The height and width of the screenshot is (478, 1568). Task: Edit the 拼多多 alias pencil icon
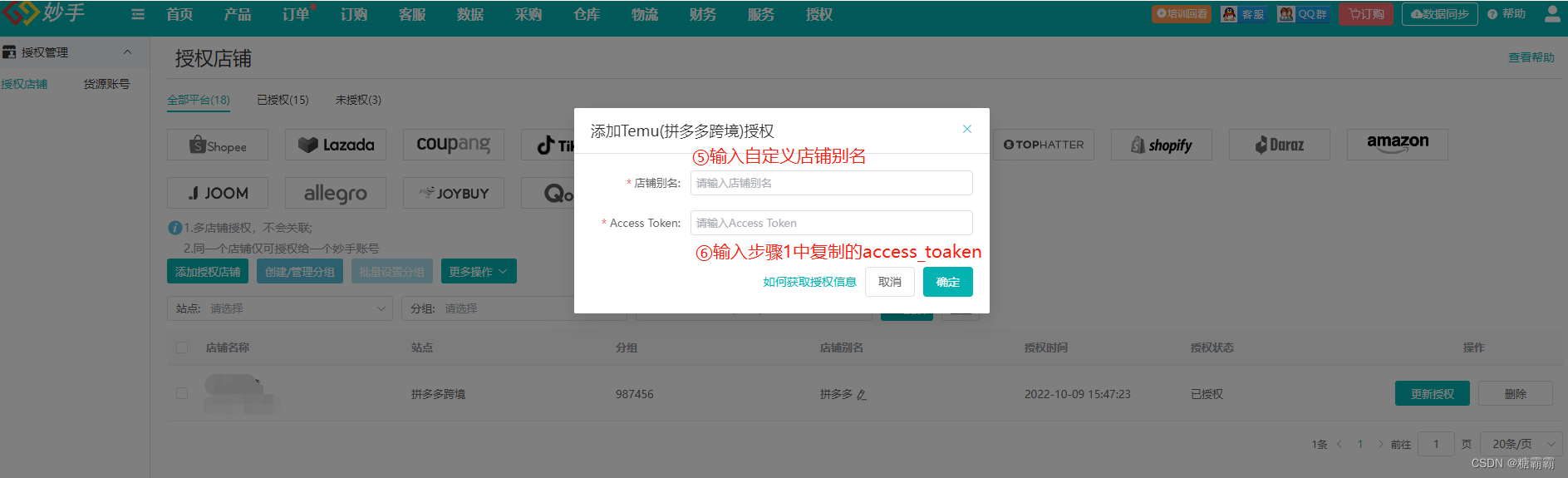(x=862, y=395)
